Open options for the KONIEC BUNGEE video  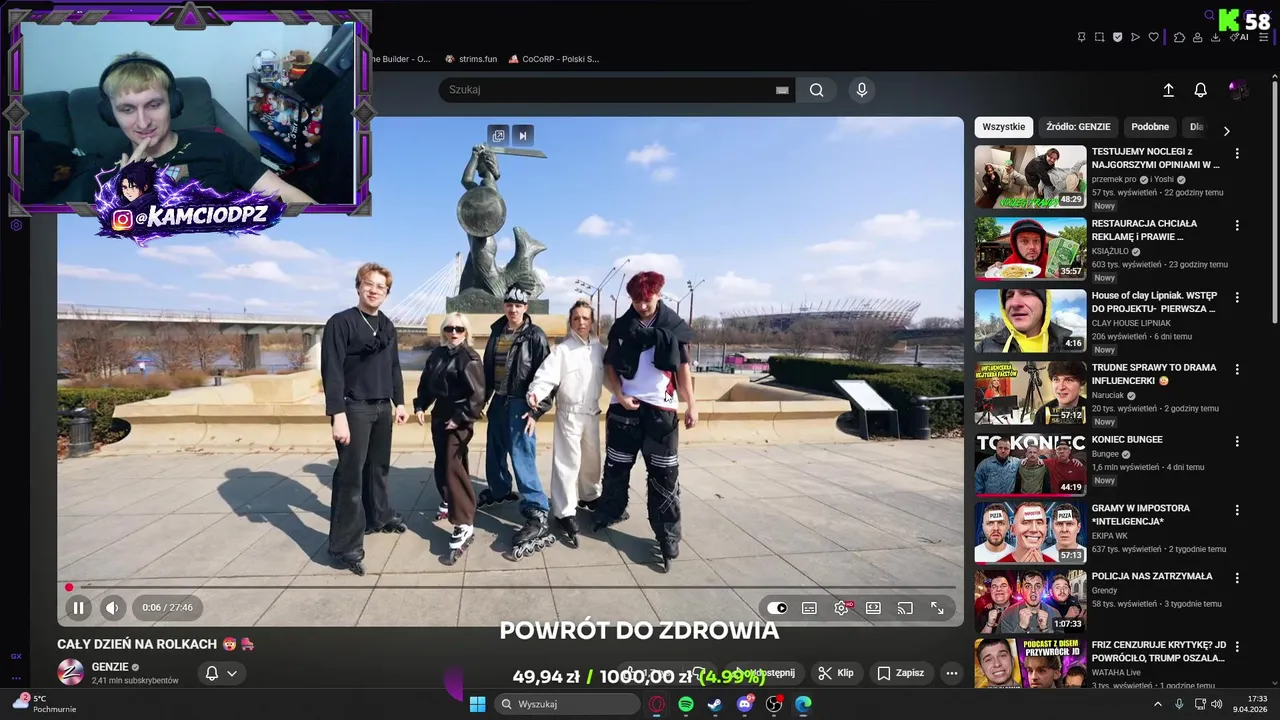click(1237, 441)
